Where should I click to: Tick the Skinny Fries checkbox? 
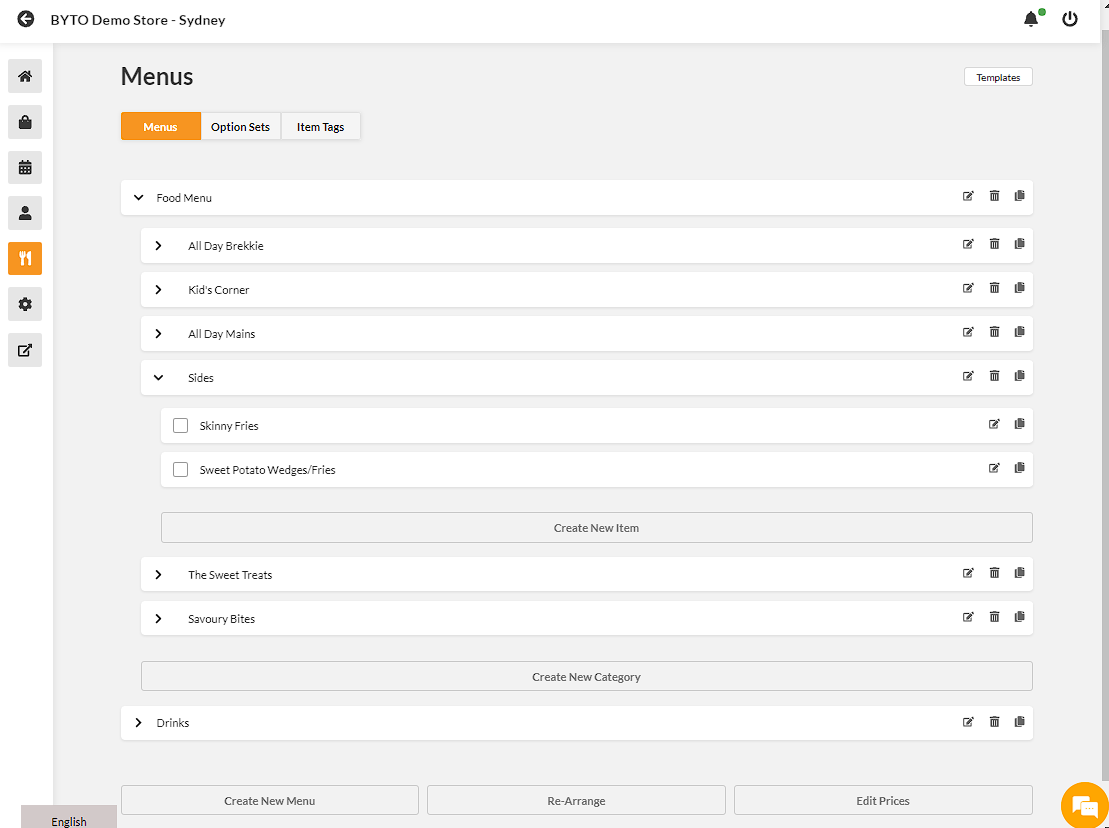coord(180,426)
